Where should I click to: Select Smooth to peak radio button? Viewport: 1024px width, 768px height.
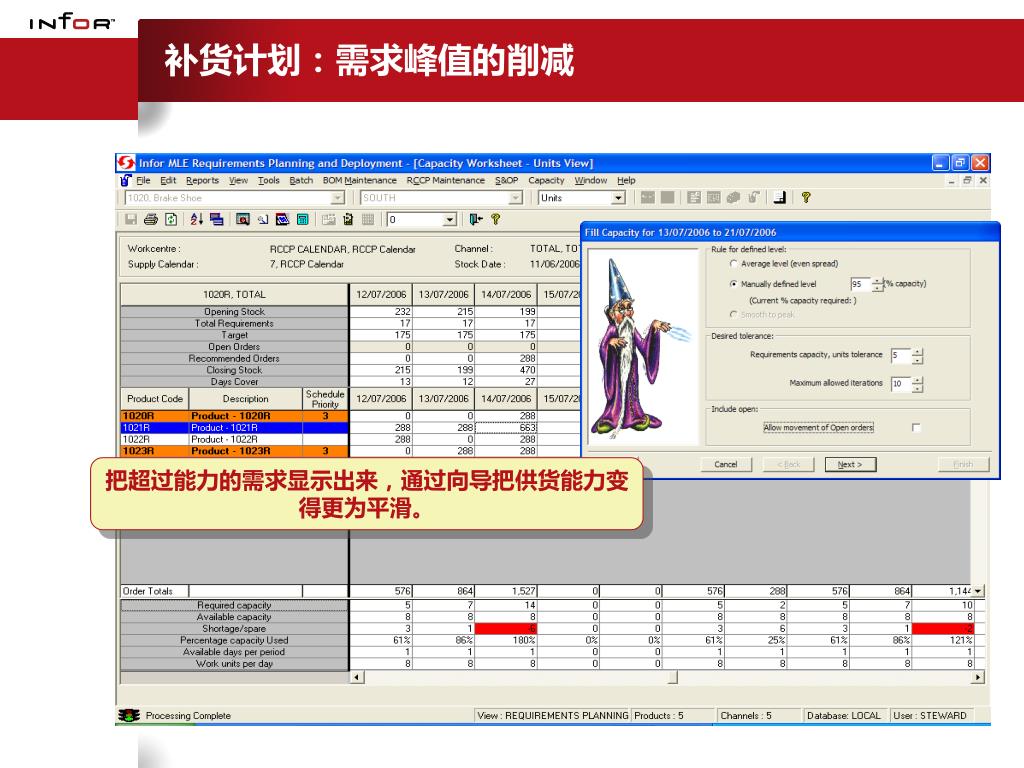[733, 314]
